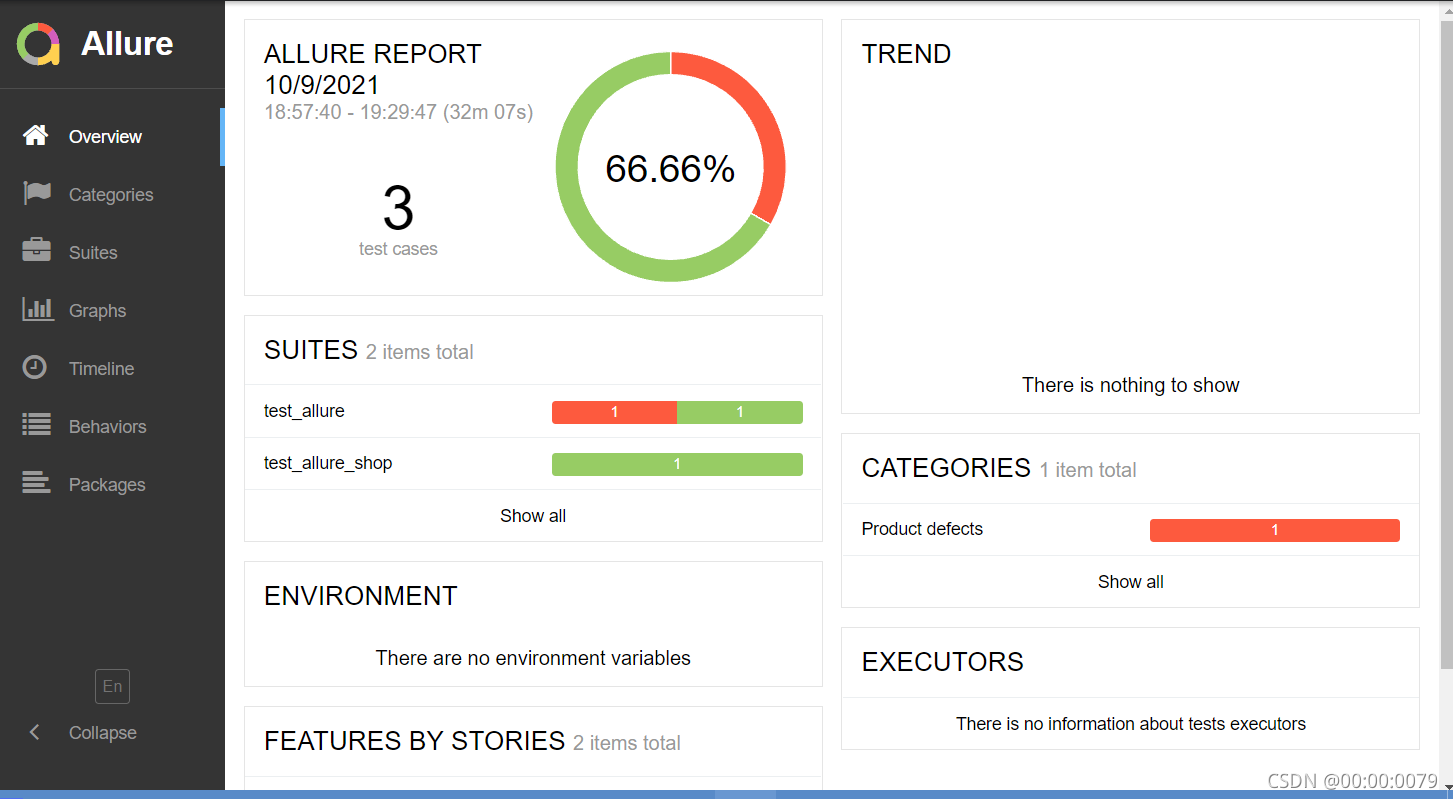This screenshot has height=799, width=1453.
Task: Click the Allure brand title text
Action: 127,44
